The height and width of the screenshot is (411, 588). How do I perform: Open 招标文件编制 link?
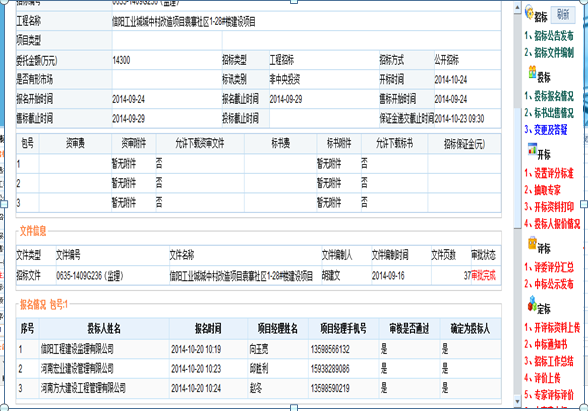(549, 52)
